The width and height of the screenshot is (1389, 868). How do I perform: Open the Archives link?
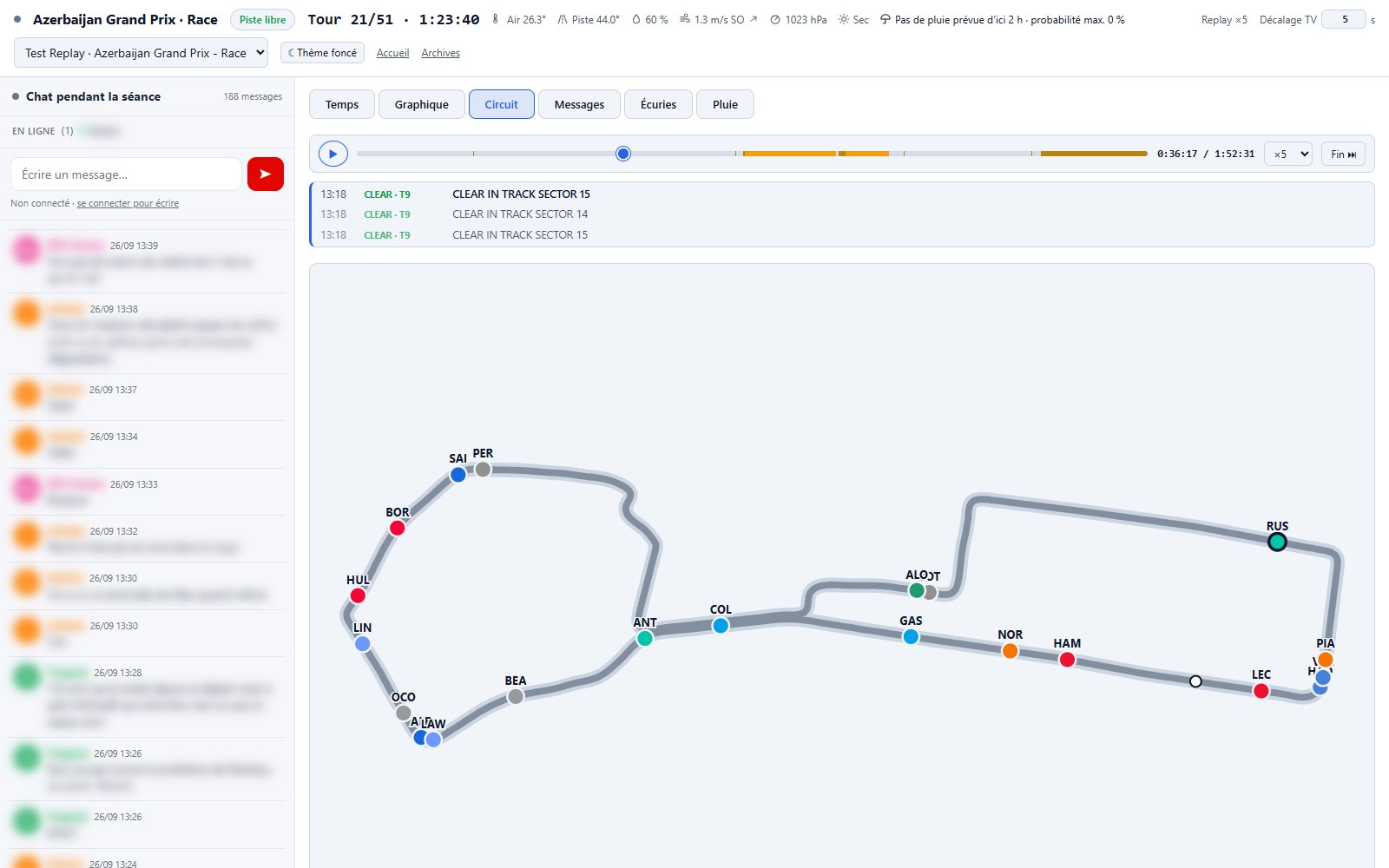tap(440, 53)
